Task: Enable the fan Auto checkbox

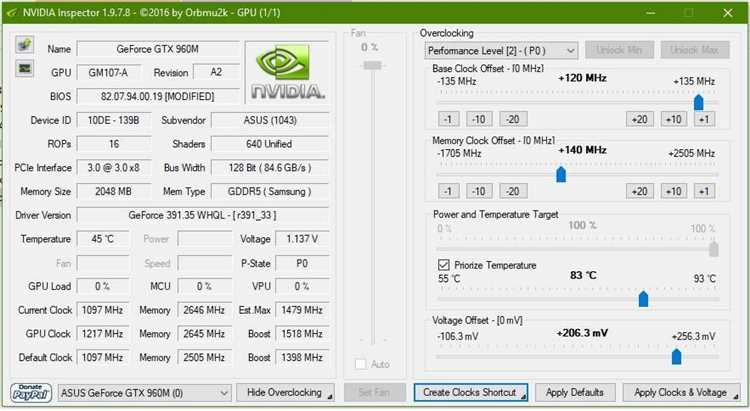Action: 361,364
